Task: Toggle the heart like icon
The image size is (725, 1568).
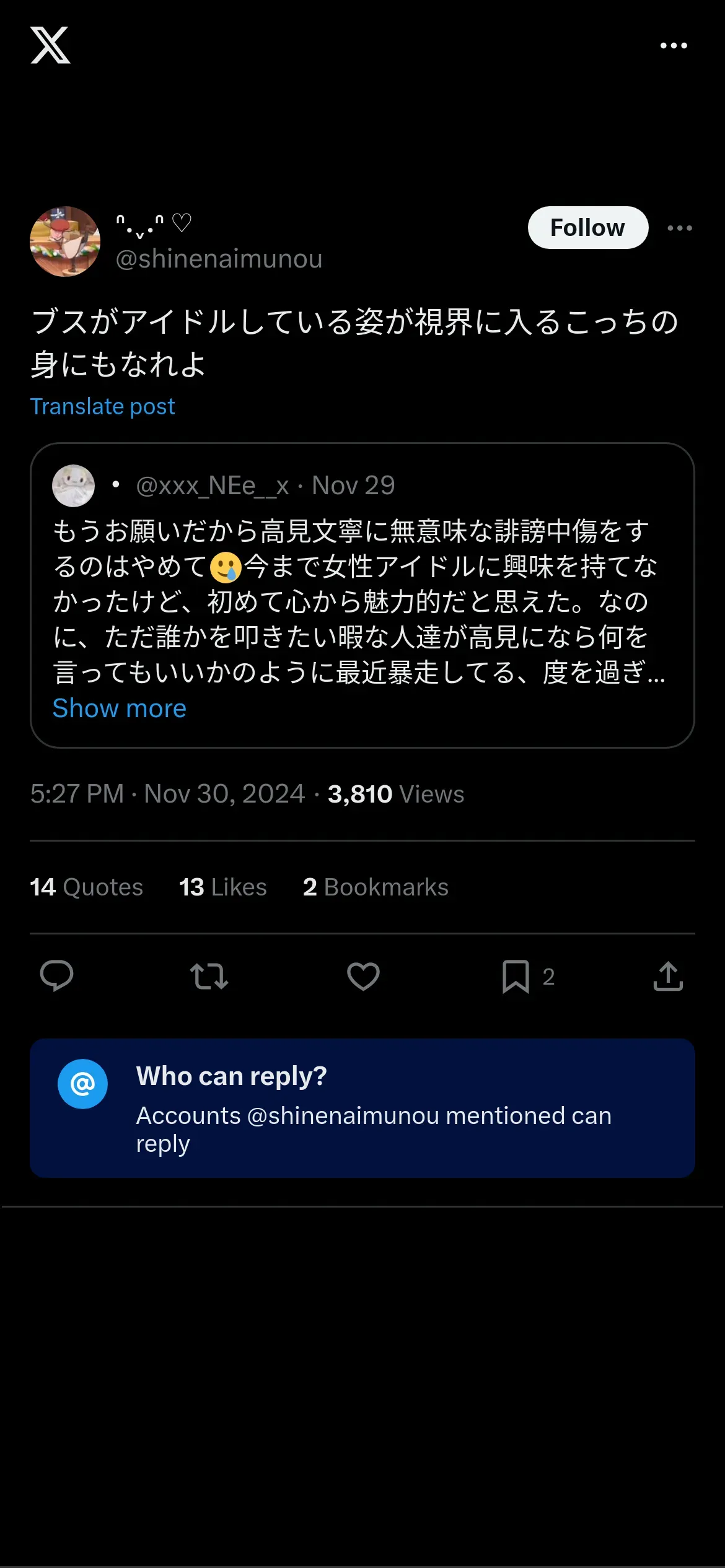Action: 363,976
